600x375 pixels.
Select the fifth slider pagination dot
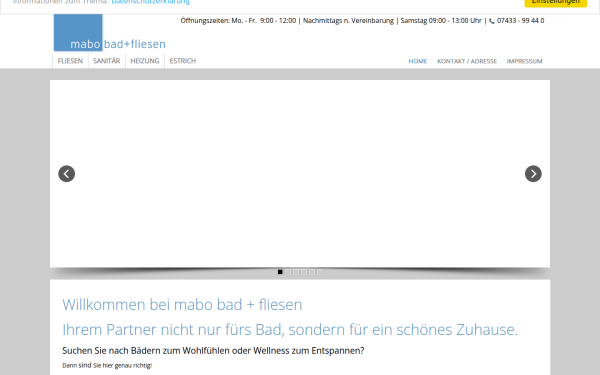(312, 272)
